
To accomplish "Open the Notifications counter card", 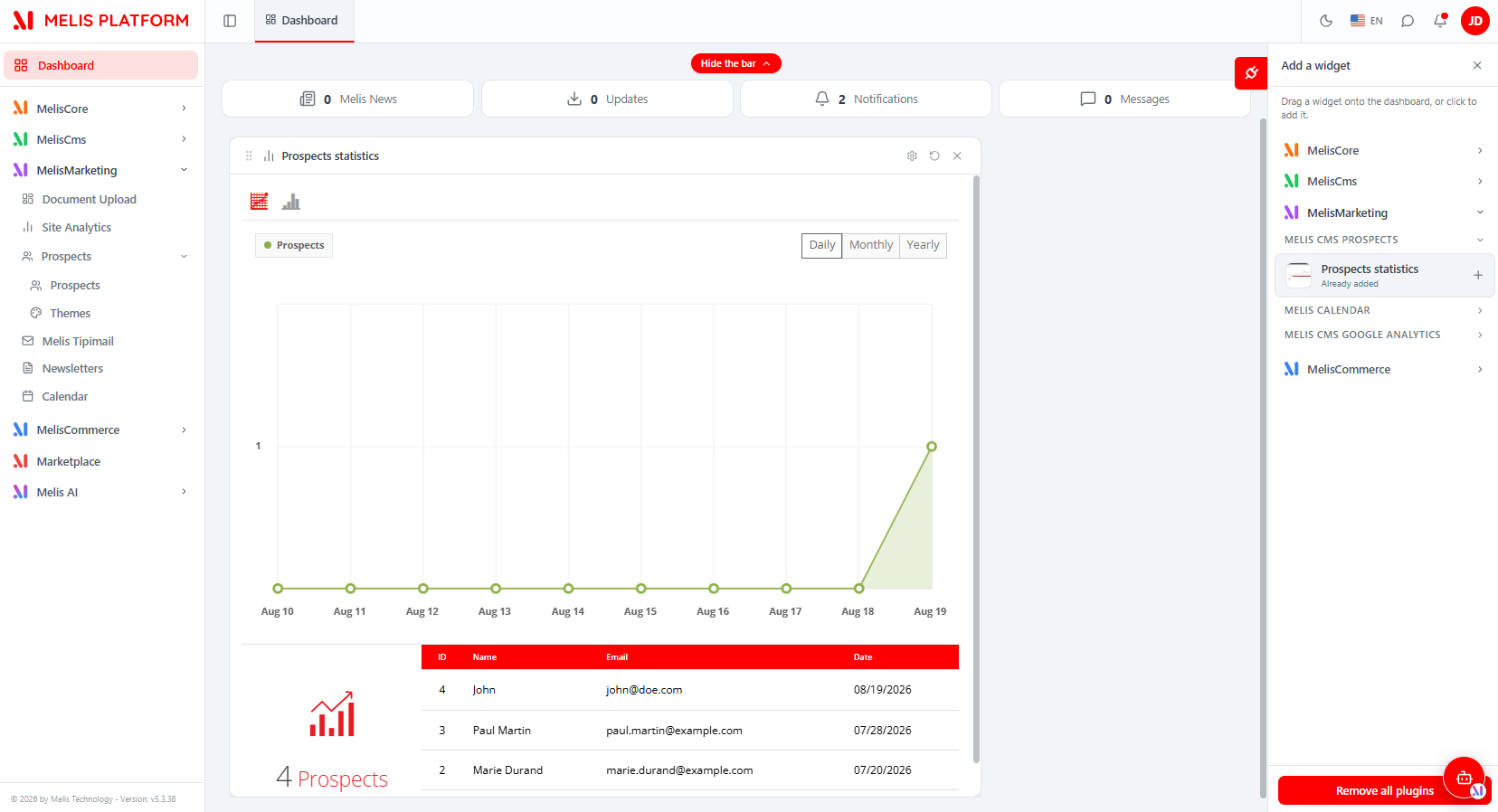I will point(866,99).
